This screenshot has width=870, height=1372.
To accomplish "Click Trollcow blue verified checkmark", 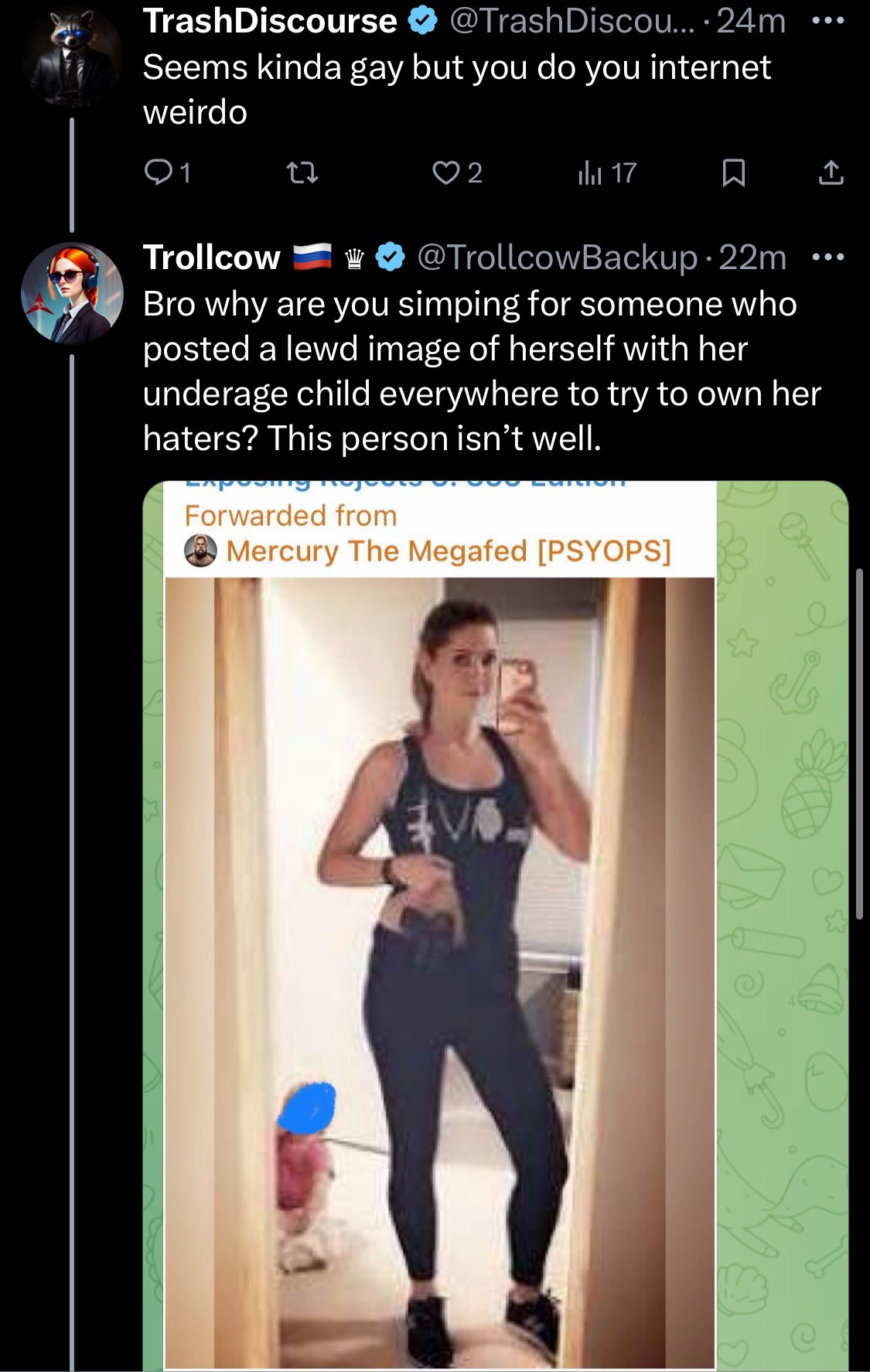I will coord(391,257).
